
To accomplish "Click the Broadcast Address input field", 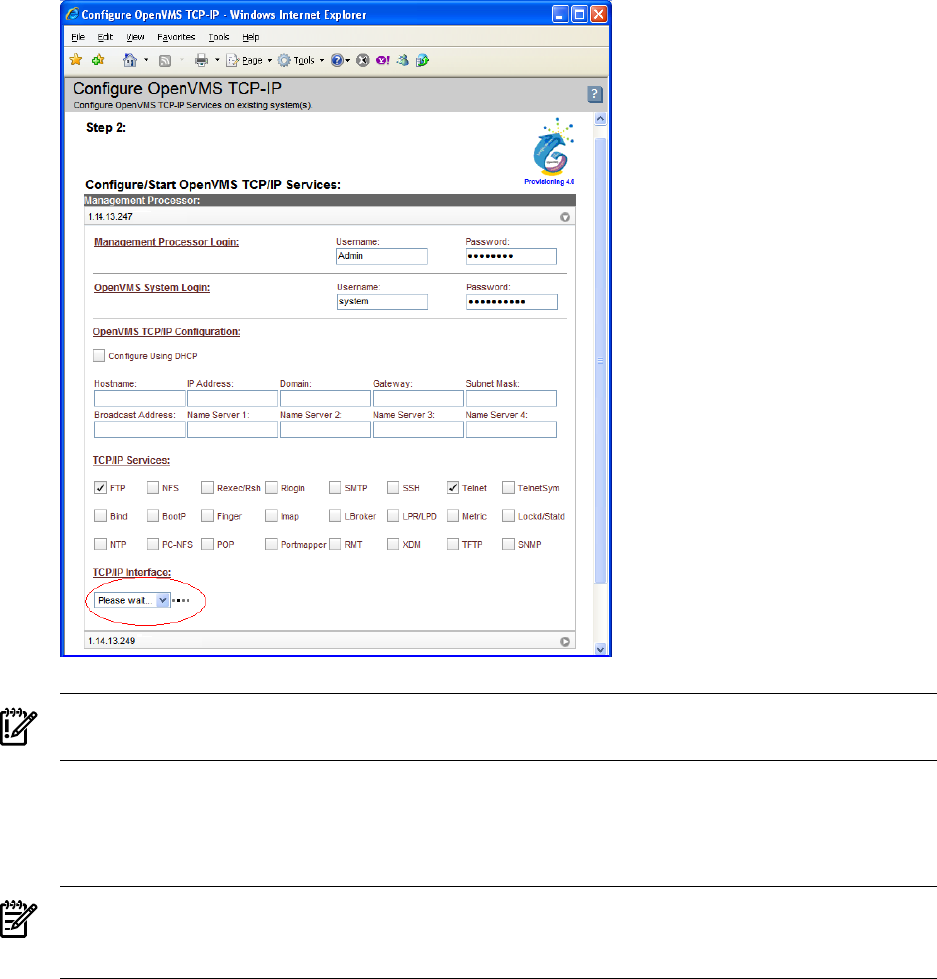I will click(140, 430).
